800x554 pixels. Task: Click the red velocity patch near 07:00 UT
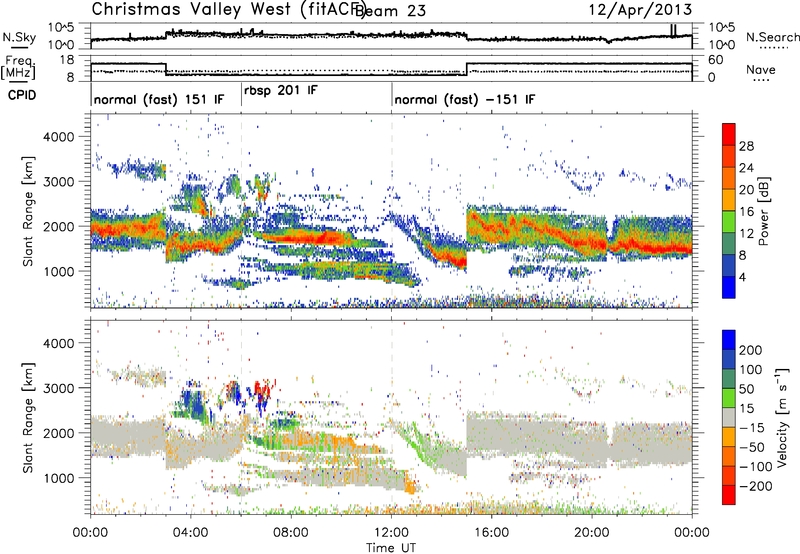(x=262, y=390)
